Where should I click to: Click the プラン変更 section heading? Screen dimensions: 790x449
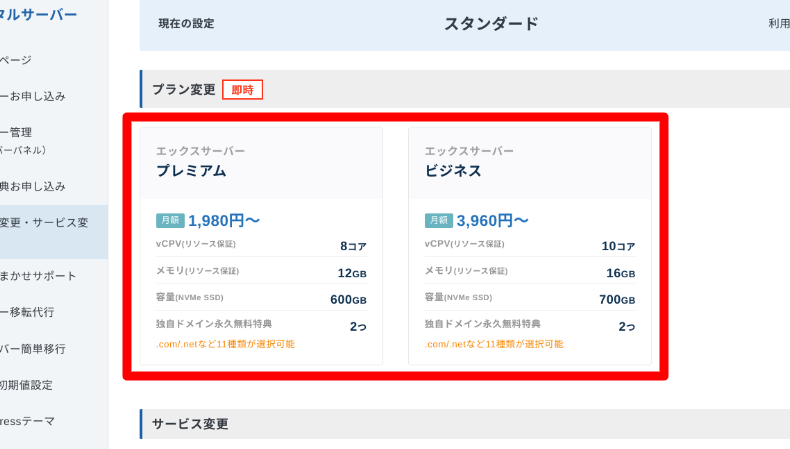[184, 90]
